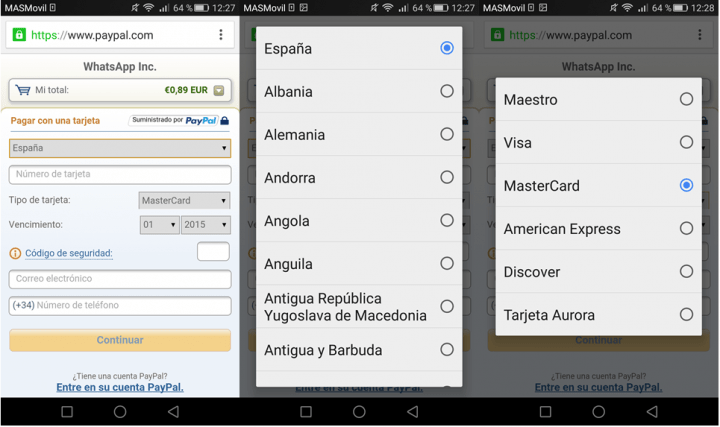This screenshot has height=427, width=720.
Task: Click the Número de tarjeta field
Action: click(120, 174)
